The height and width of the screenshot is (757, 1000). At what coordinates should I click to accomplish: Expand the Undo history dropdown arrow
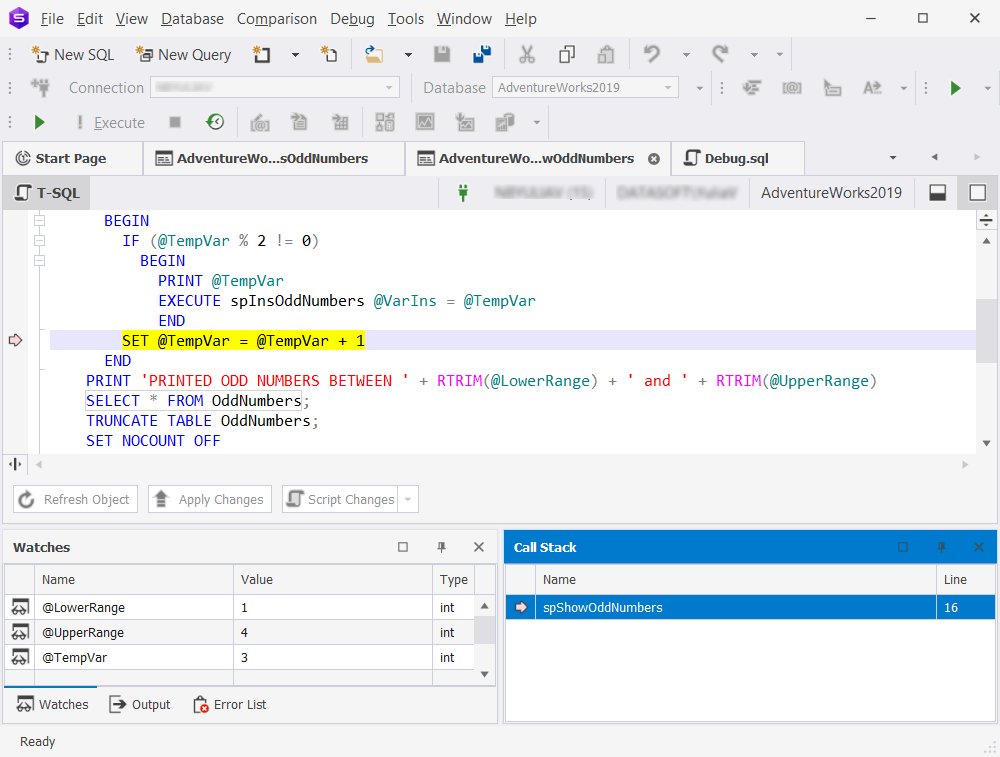tap(686, 55)
